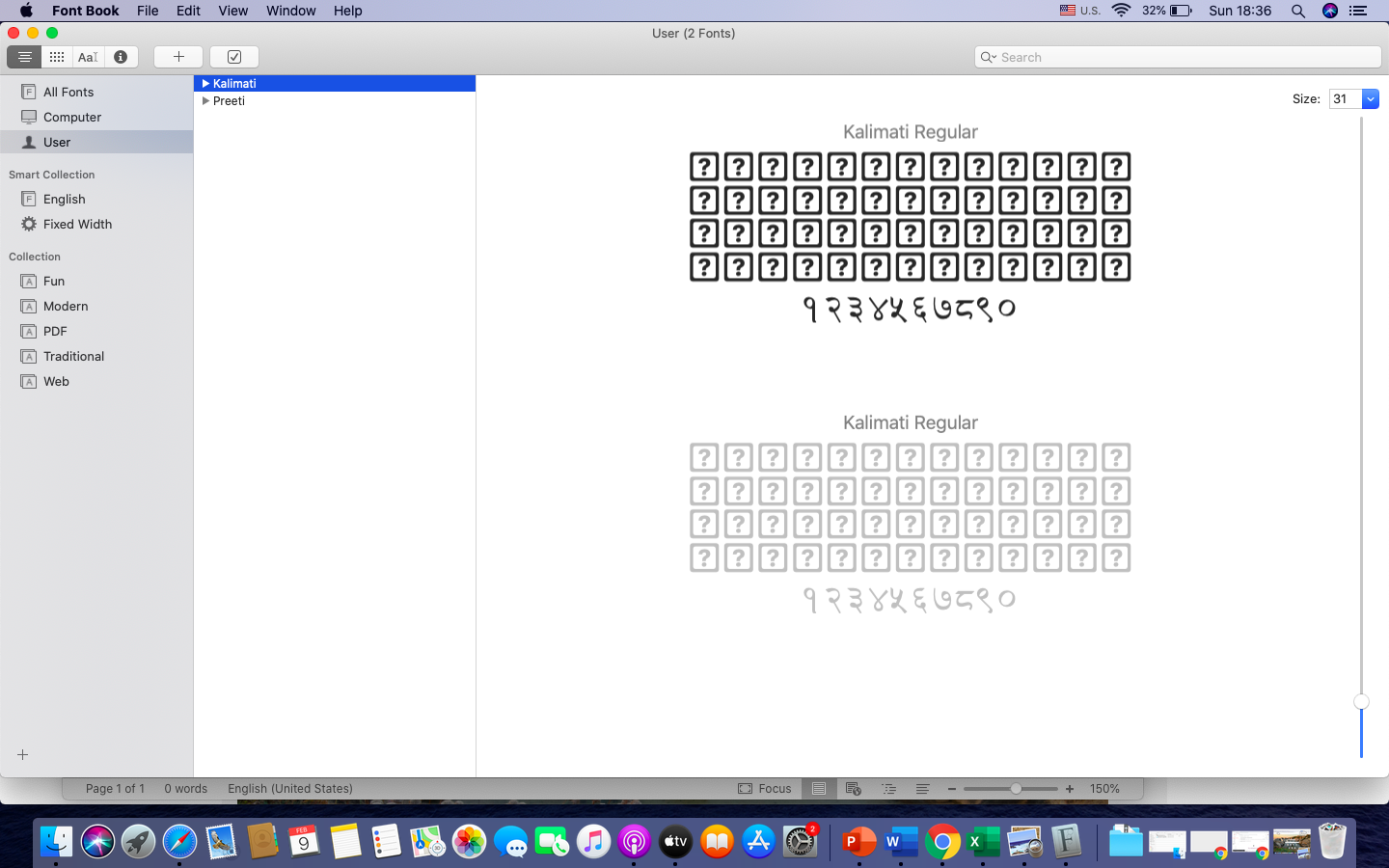Check the battery status in menu bar
This screenshot has width=1389, height=868.
[x=1167, y=11]
